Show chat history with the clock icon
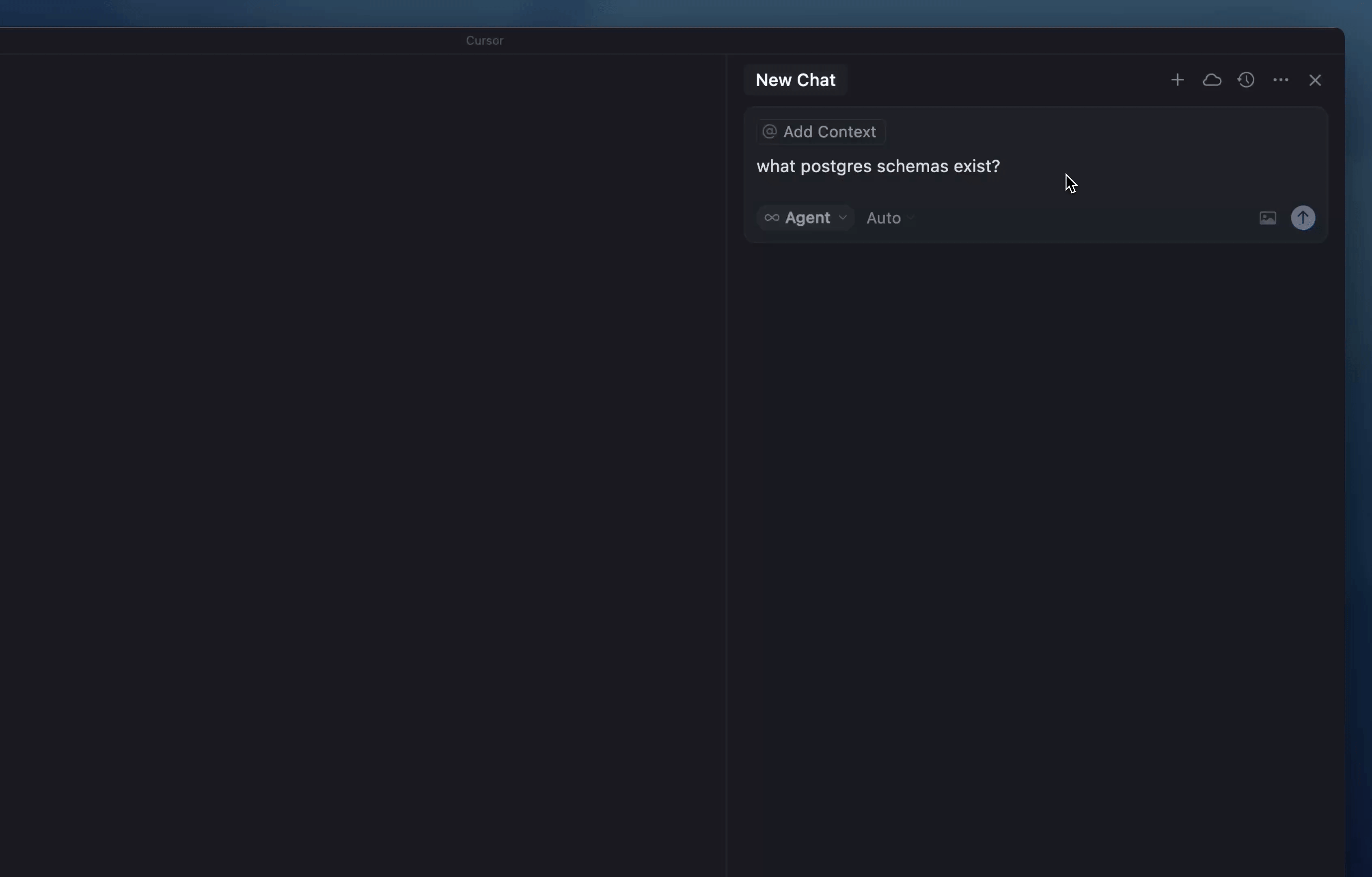Image resolution: width=1372 pixels, height=877 pixels. pos(1247,80)
